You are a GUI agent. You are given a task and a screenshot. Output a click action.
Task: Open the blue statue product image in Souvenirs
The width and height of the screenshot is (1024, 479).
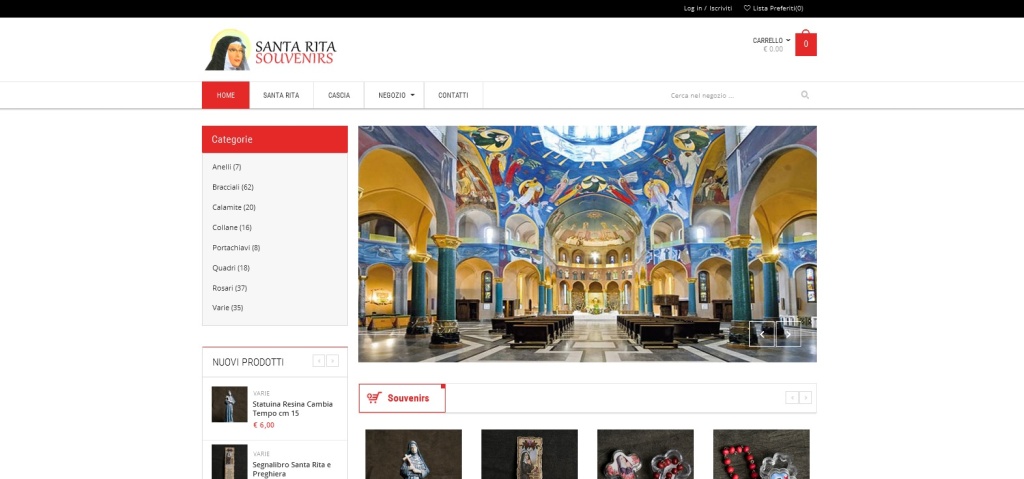[413, 454]
